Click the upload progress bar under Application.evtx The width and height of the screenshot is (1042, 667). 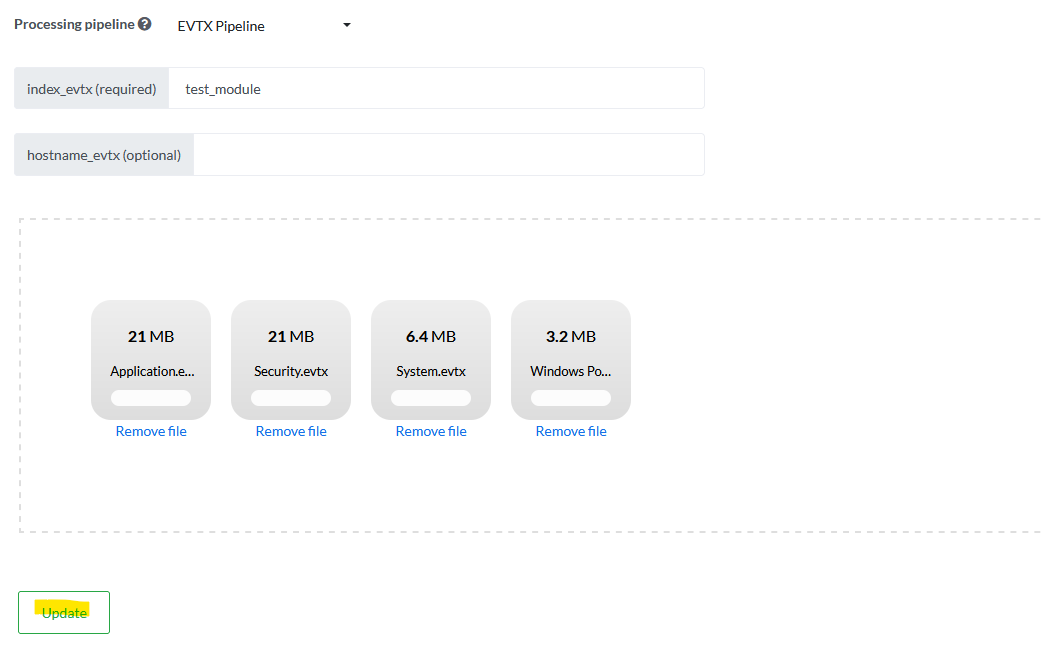[x=151, y=398]
